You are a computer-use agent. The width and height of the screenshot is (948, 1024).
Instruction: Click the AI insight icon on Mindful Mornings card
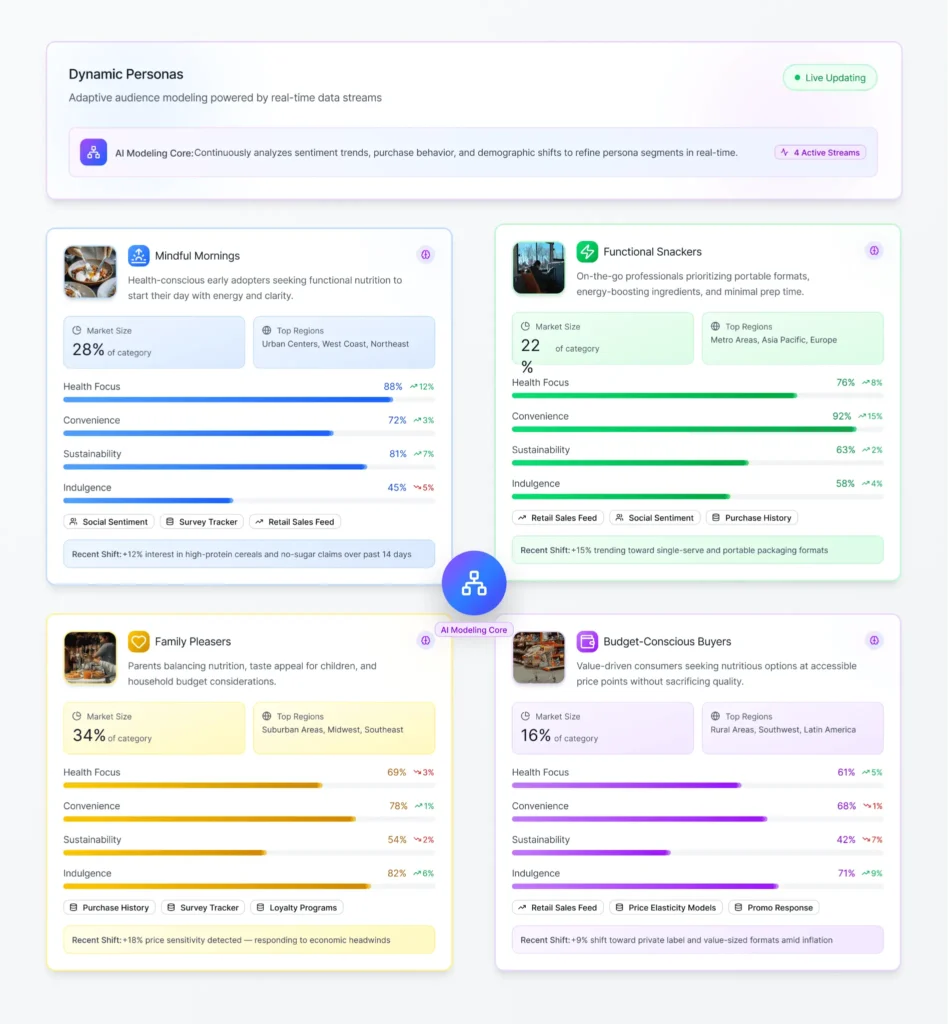[x=426, y=255]
